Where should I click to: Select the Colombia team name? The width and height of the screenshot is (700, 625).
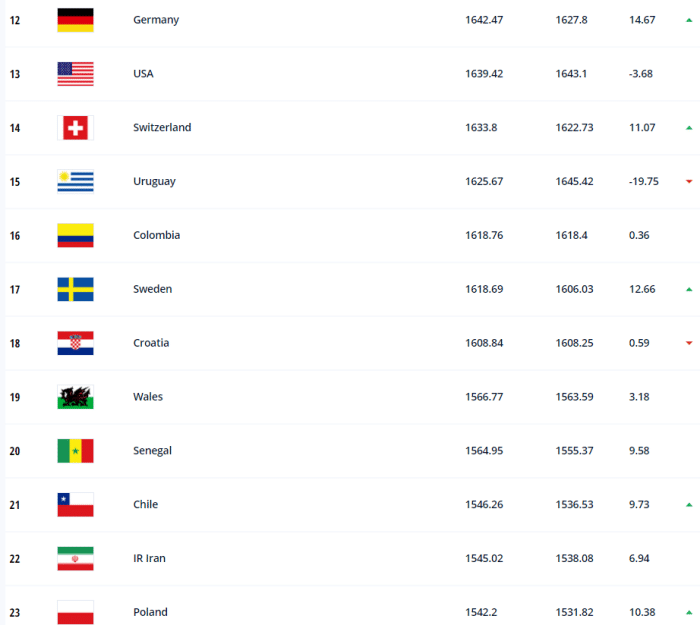[156, 236]
